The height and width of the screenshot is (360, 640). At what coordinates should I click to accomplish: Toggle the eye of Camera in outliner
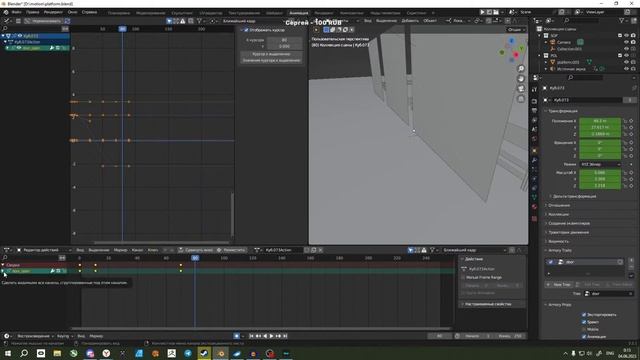point(627,42)
